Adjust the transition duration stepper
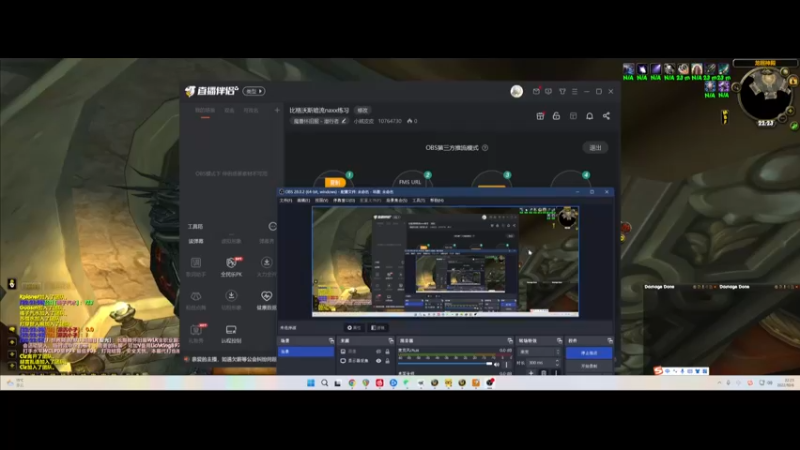 (x=557, y=362)
